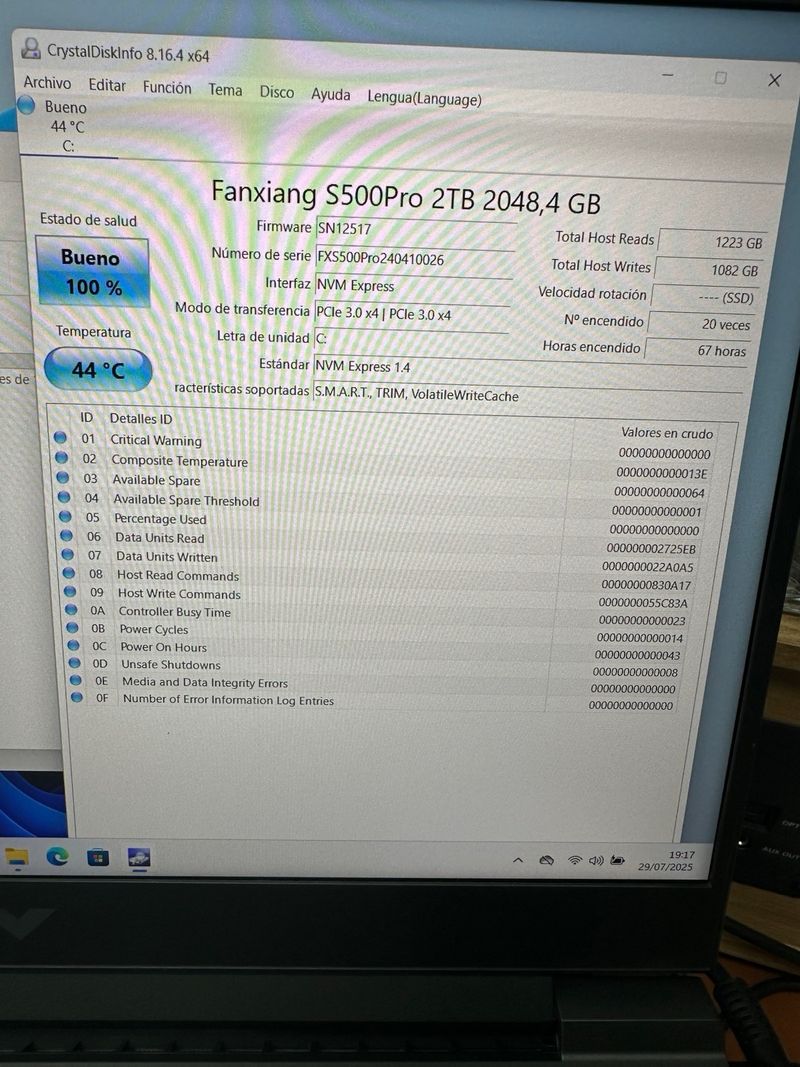Click raw value 00000000830A17
The width and height of the screenshot is (800, 1067).
point(646,585)
